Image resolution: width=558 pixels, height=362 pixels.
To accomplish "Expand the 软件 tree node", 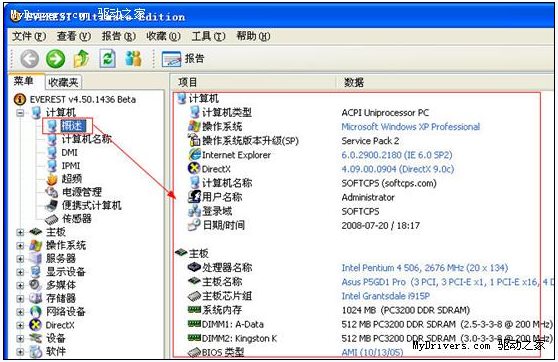I will click(20, 352).
